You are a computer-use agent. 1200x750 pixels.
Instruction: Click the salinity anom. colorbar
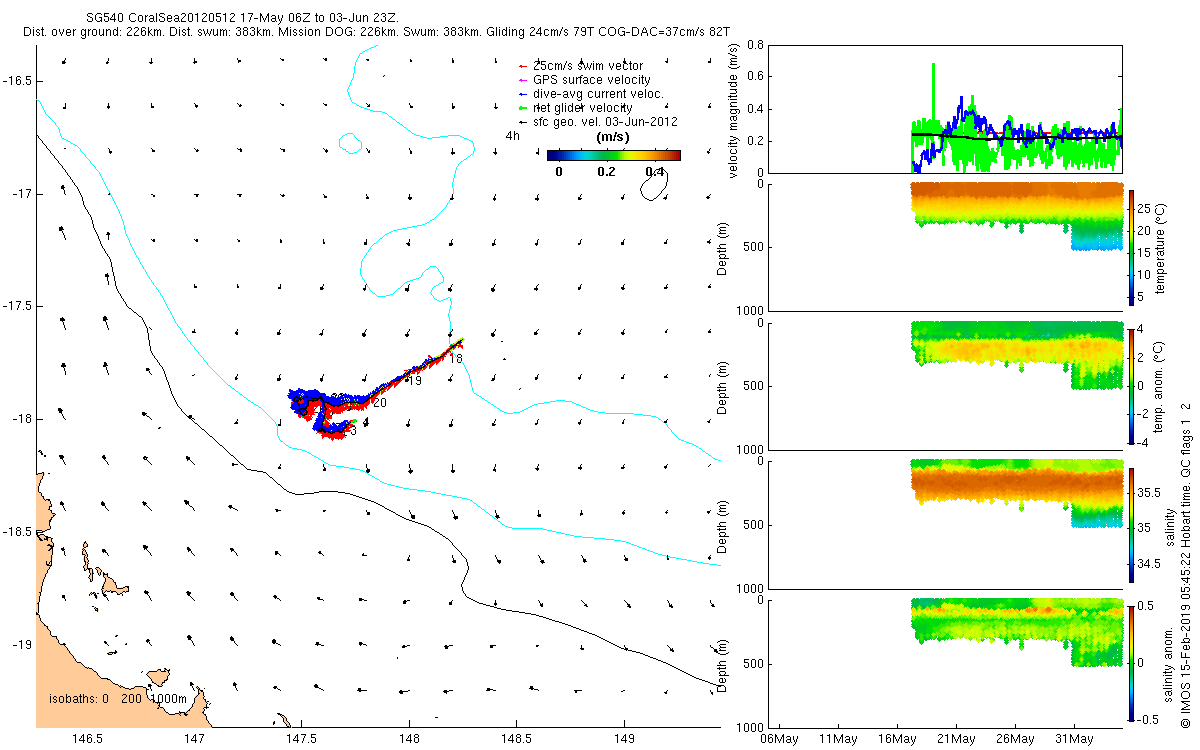(x=1130, y=662)
